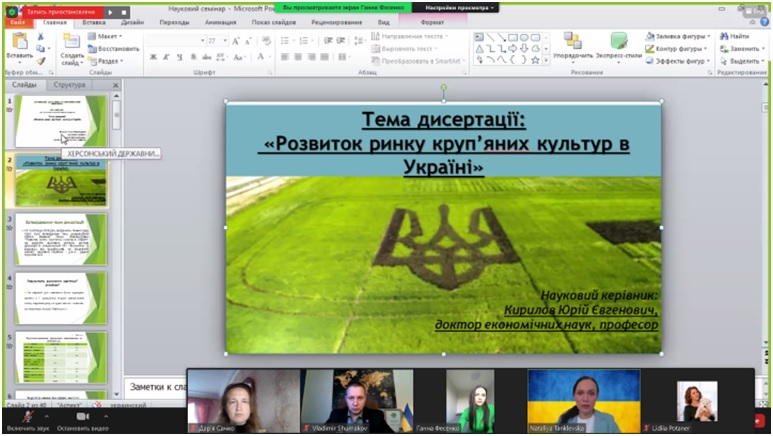
Task: Click the Clear formatting icon
Action: (266, 41)
